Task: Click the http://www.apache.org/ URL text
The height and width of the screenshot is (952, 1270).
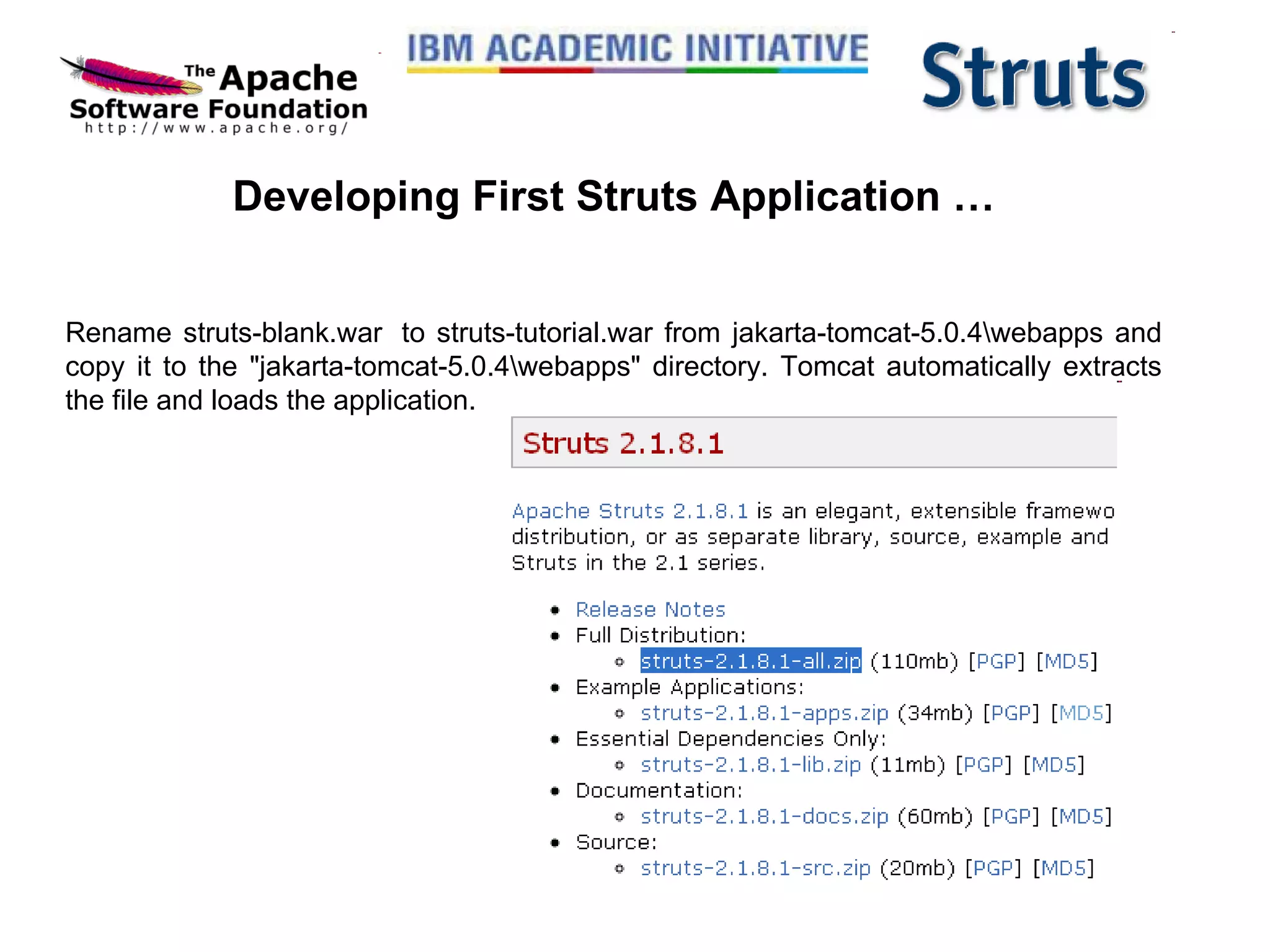Action: (x=217, y=128)
